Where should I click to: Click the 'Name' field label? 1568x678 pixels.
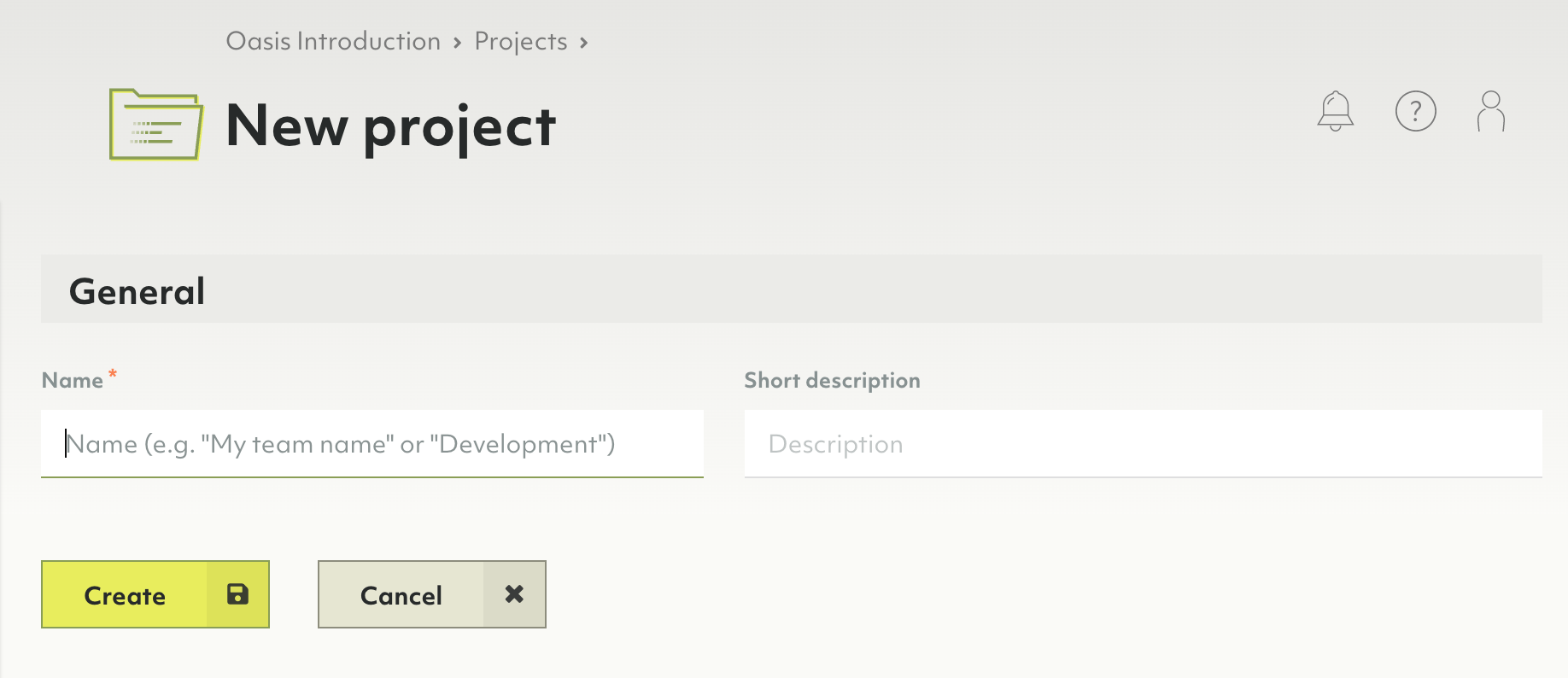point(73,381)
